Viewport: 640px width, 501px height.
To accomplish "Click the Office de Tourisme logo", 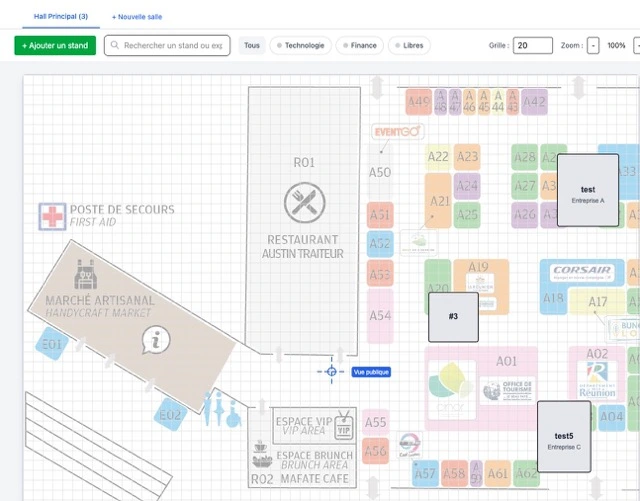I will pos(507,391).
